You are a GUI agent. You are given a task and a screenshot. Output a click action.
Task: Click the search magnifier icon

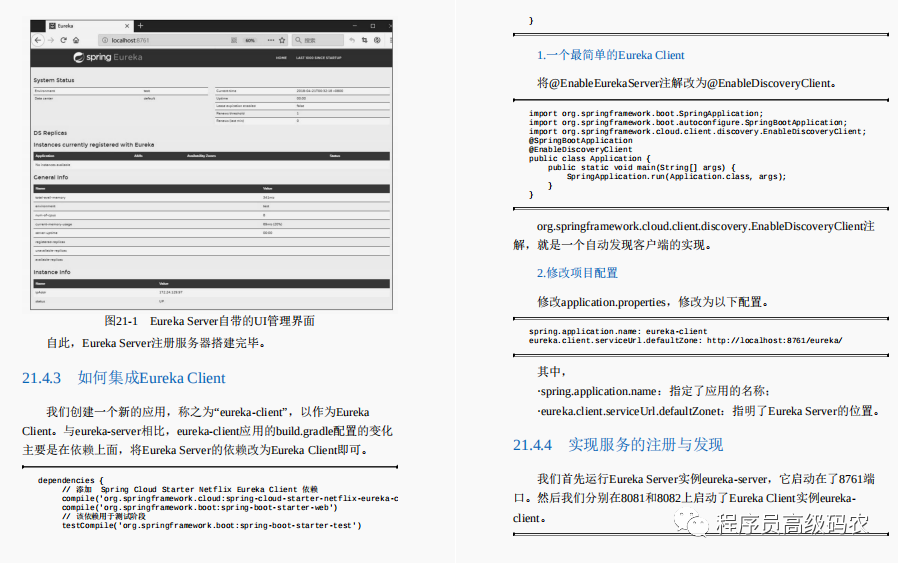298,40
